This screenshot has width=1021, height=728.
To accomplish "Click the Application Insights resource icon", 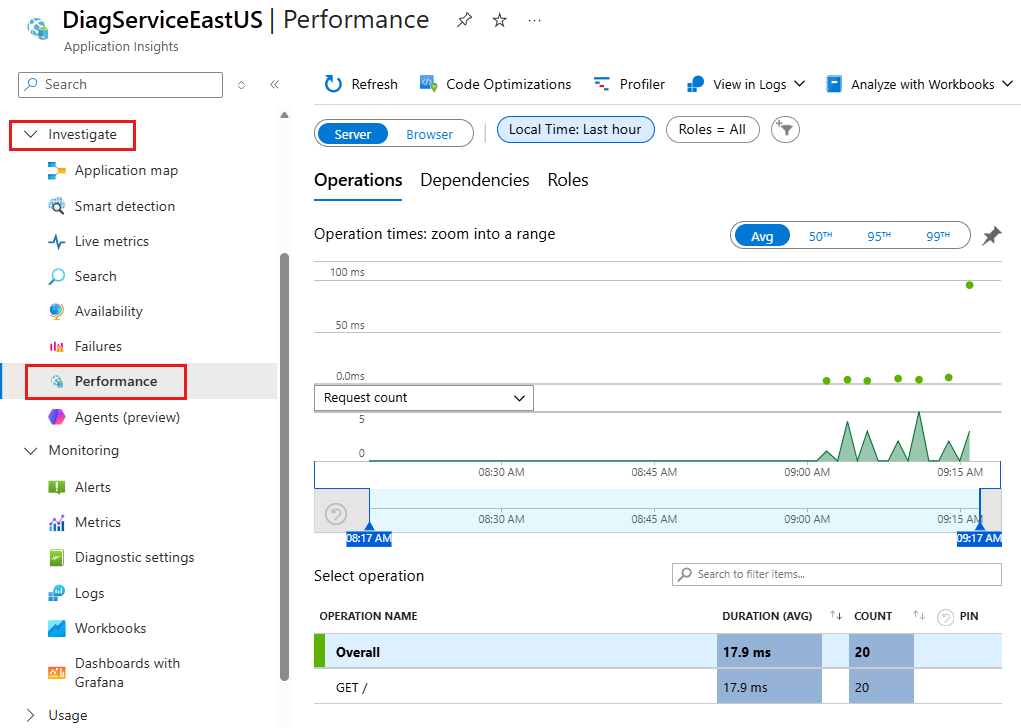I will [x=38, y=29].
